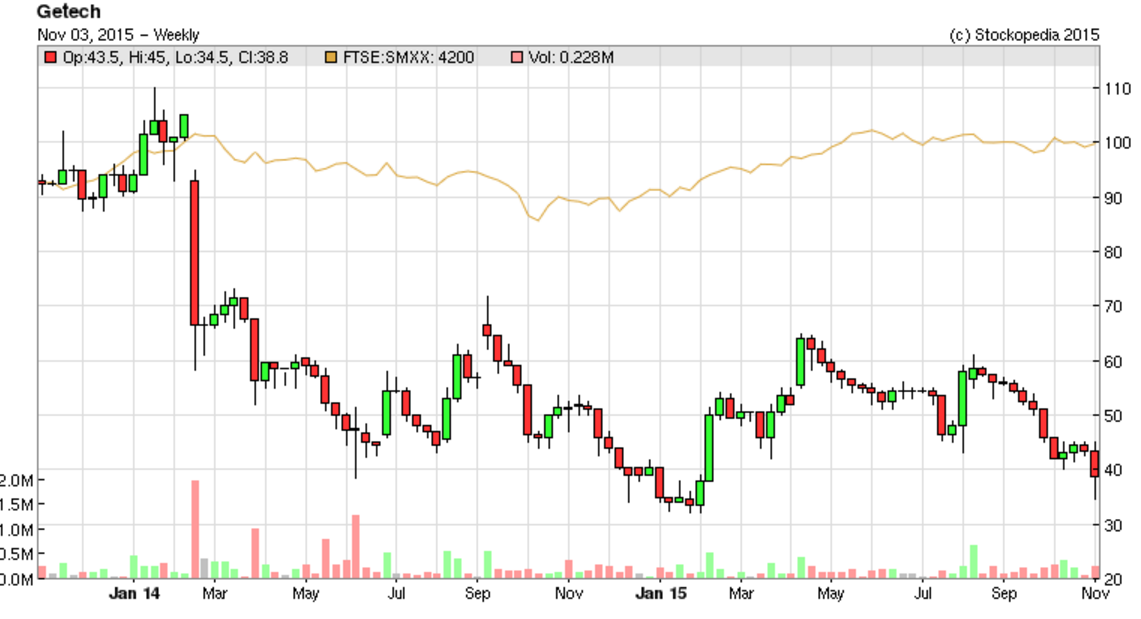Screen dimensions: 1141x619
Task: Click the Jan 14 x-axis label
Action: (x=134, y=595)
